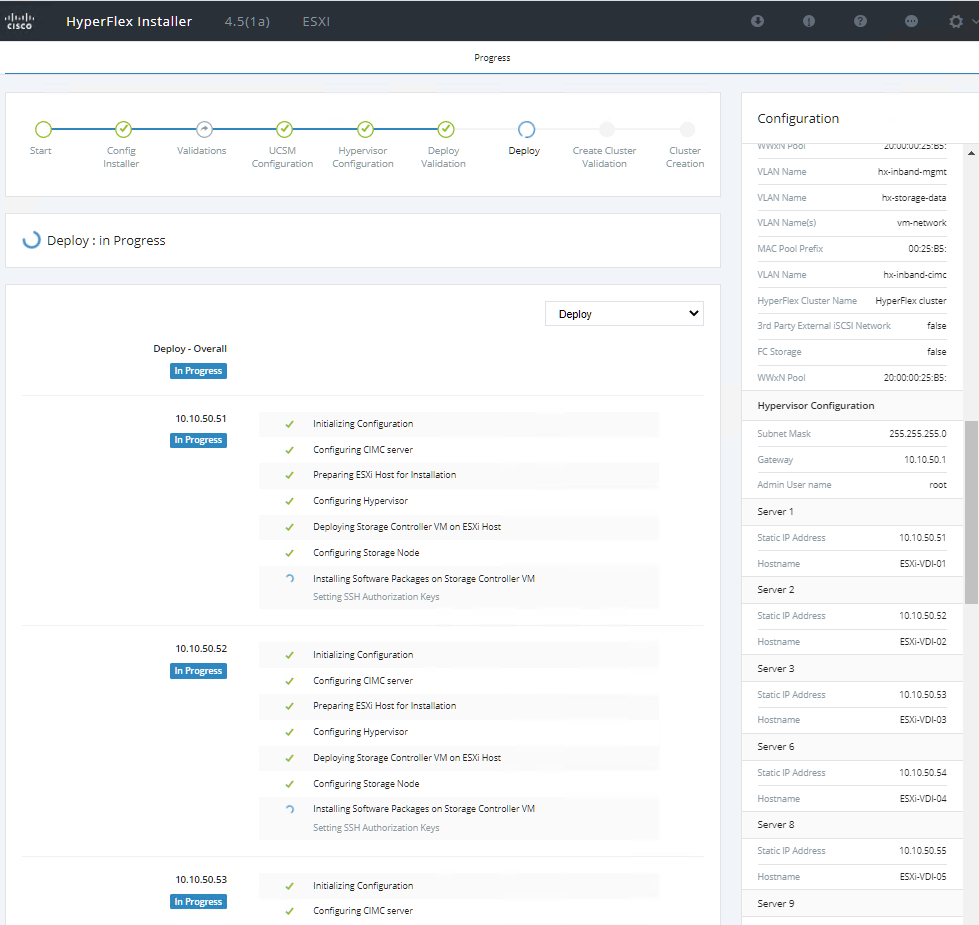Click the Validations step circle
The image size is (979, 925).
tap(204, 129)
